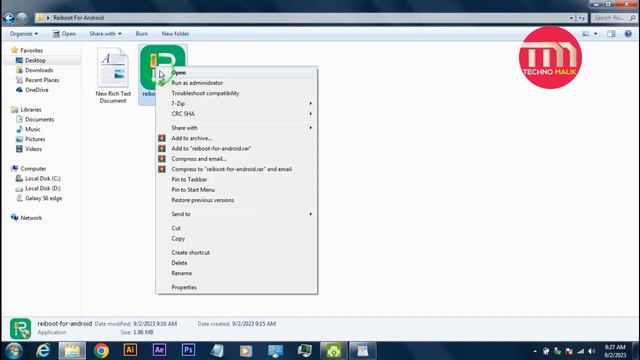This screenshot has width=640, height=360.
Task: Choose Compress to "reiboot-for-android.rar" and email
Action: pos(236,169)
